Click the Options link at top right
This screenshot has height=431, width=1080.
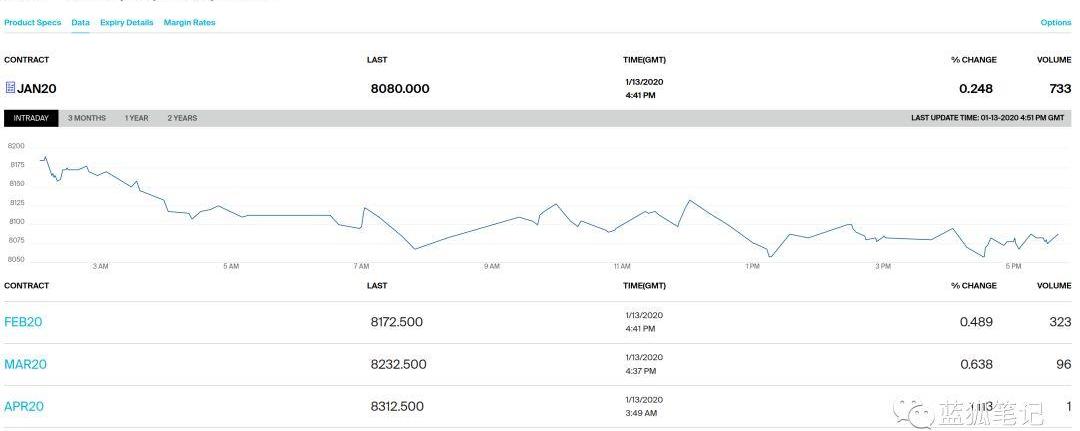(1055, 22)
